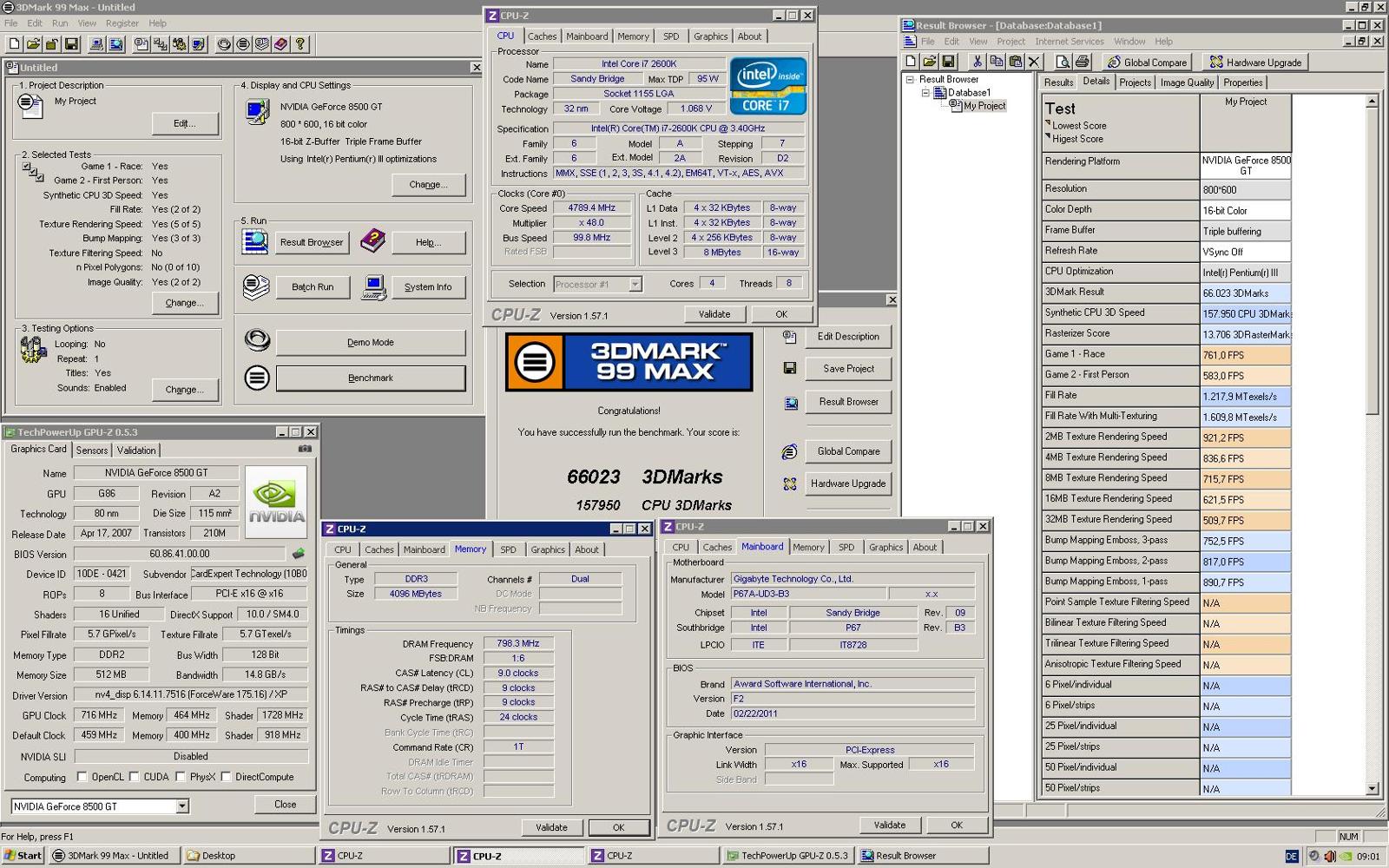Toggle the PhysX checkbox in GPU-Z
This screenshot has height=868, width=1389.
point(181,777)
